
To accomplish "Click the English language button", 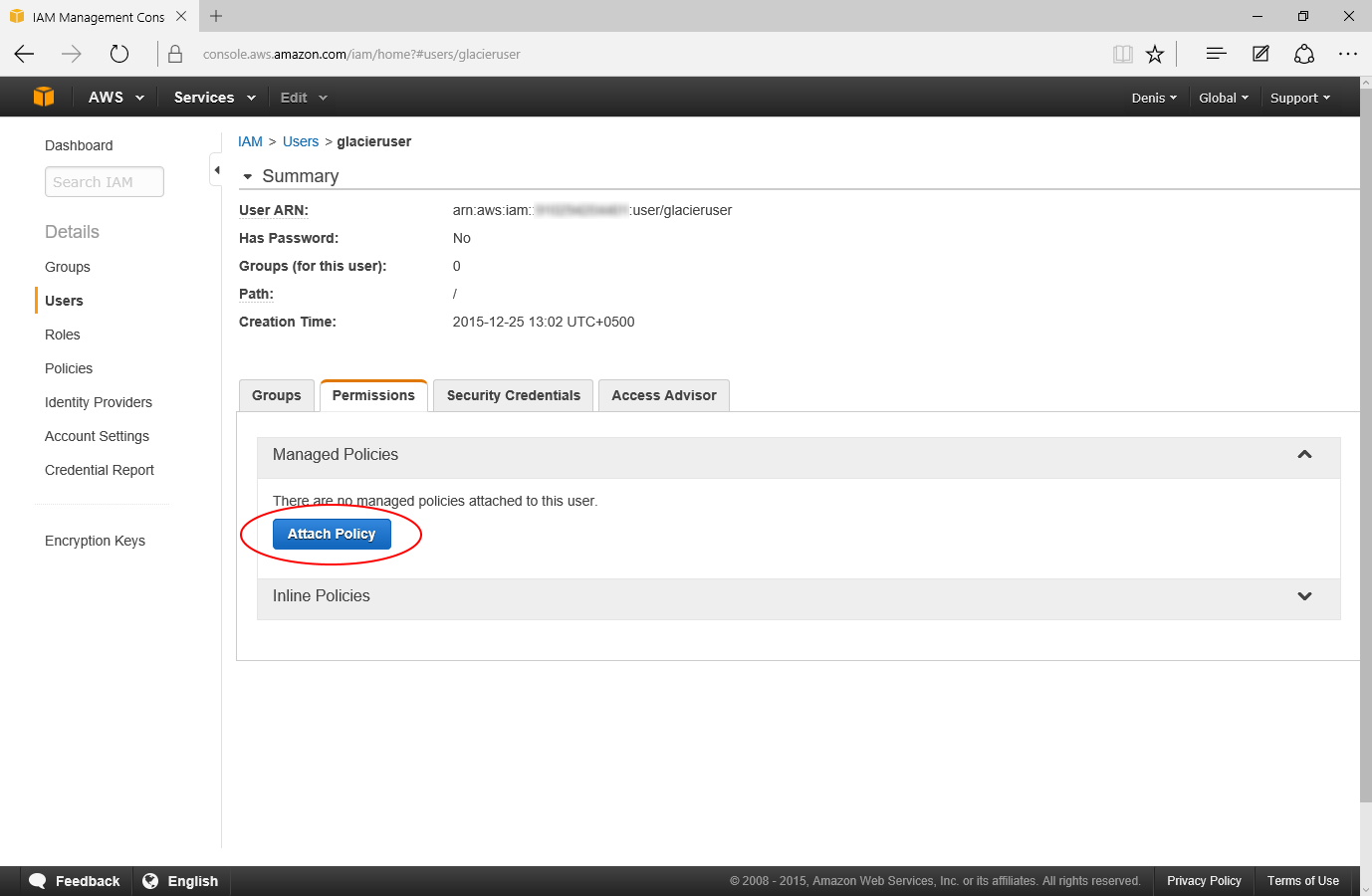I will (x=181, y=881).
